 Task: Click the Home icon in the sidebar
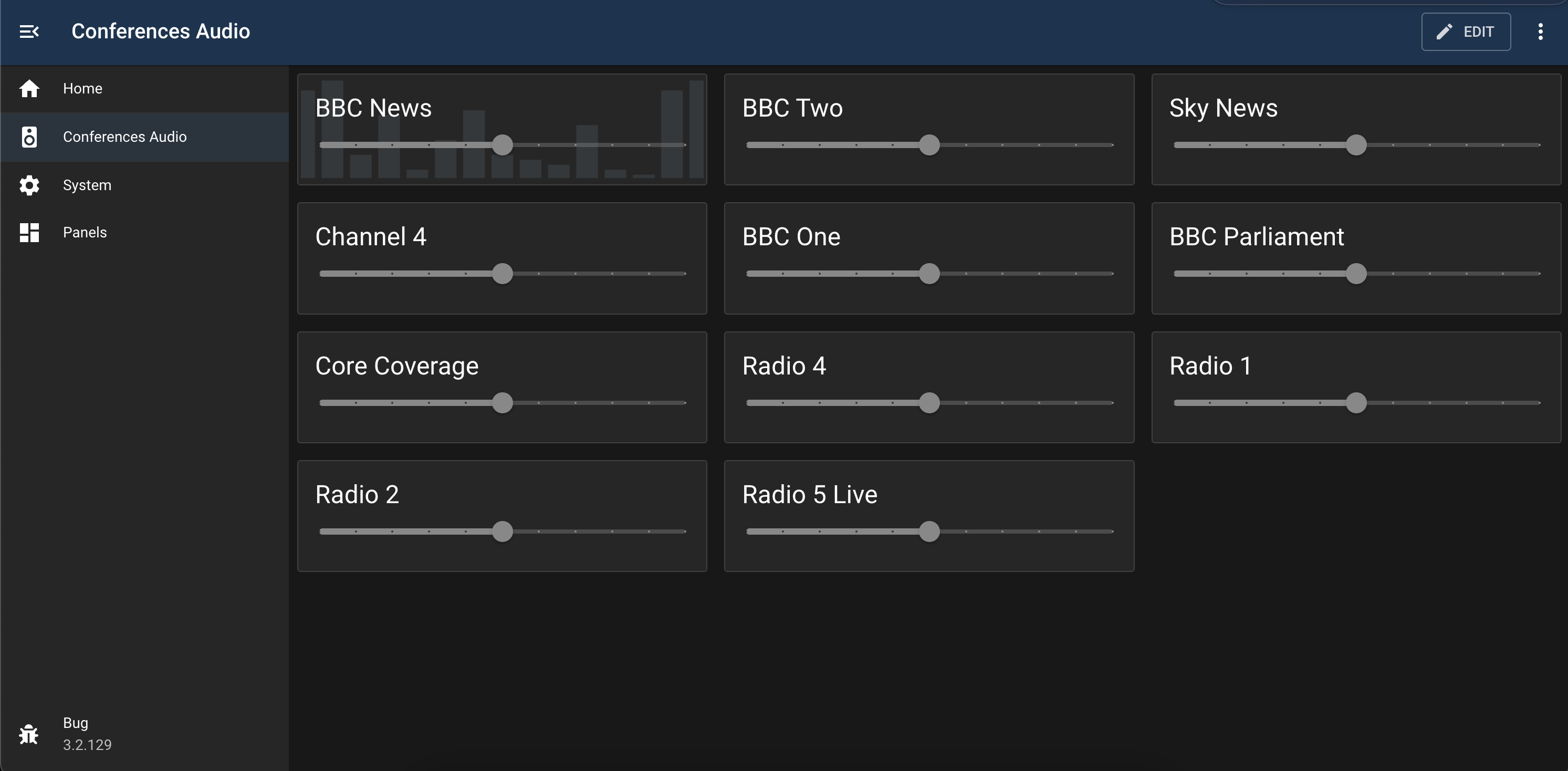[x=29, y=88]
